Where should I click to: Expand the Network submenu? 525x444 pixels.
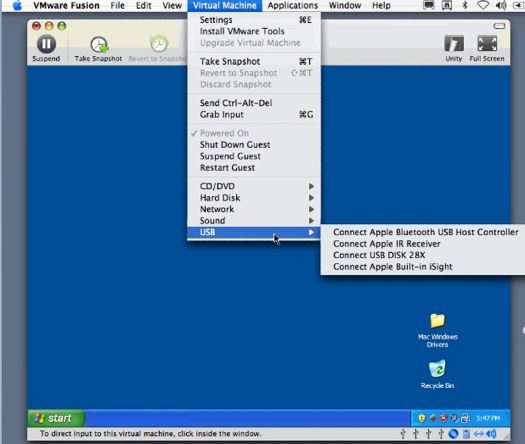click(254, 209)
